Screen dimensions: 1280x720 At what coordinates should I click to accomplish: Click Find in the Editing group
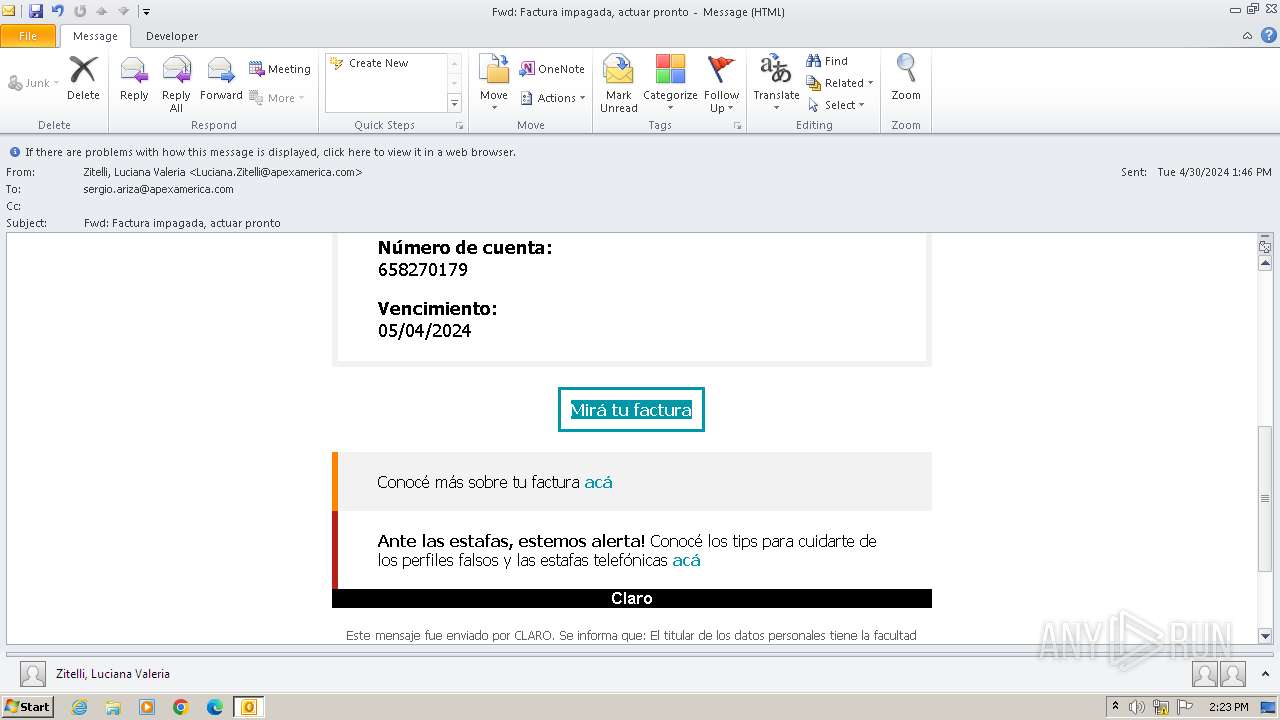click(827, 61)
